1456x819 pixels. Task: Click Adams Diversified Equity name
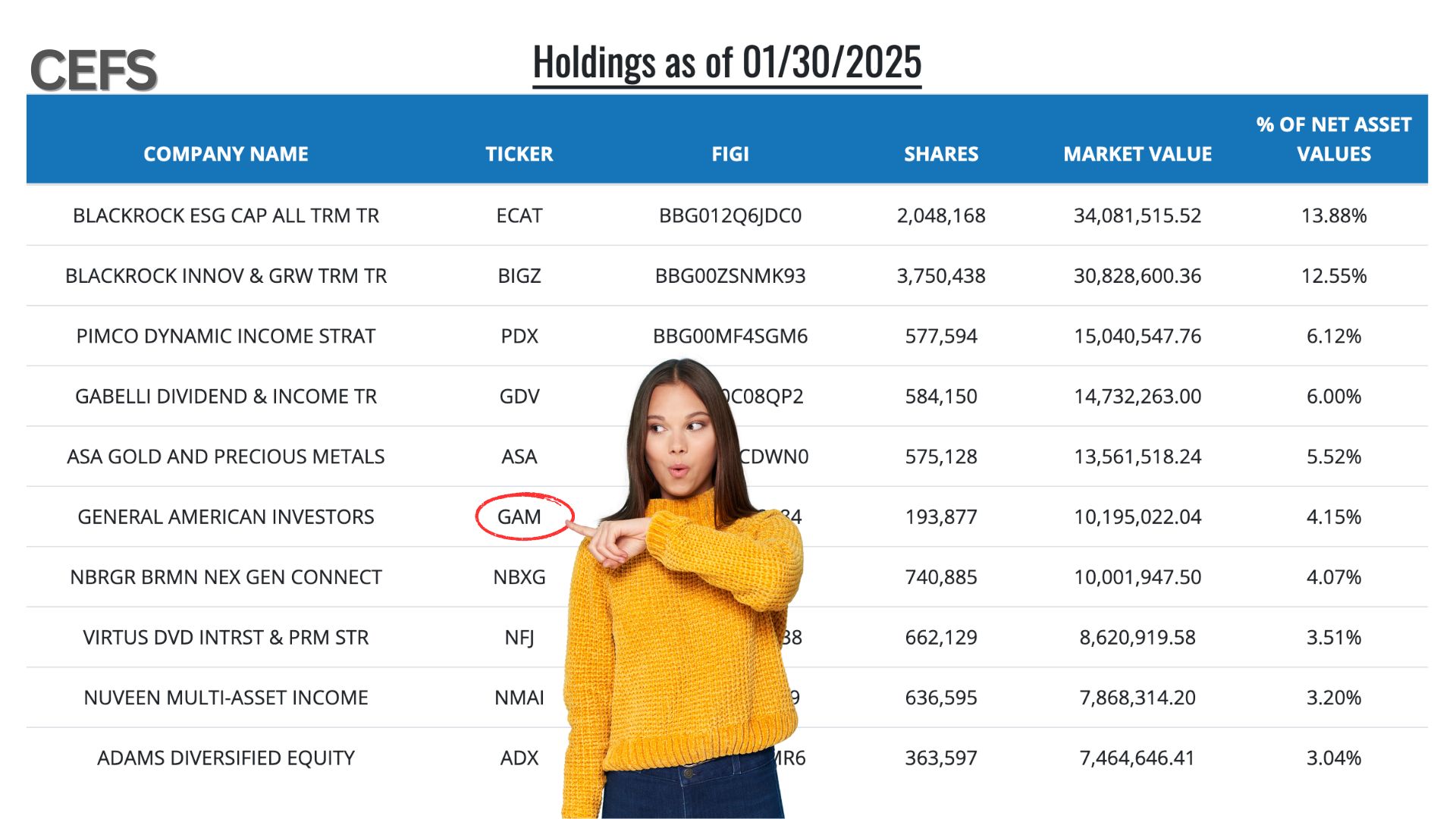(226, 758)
